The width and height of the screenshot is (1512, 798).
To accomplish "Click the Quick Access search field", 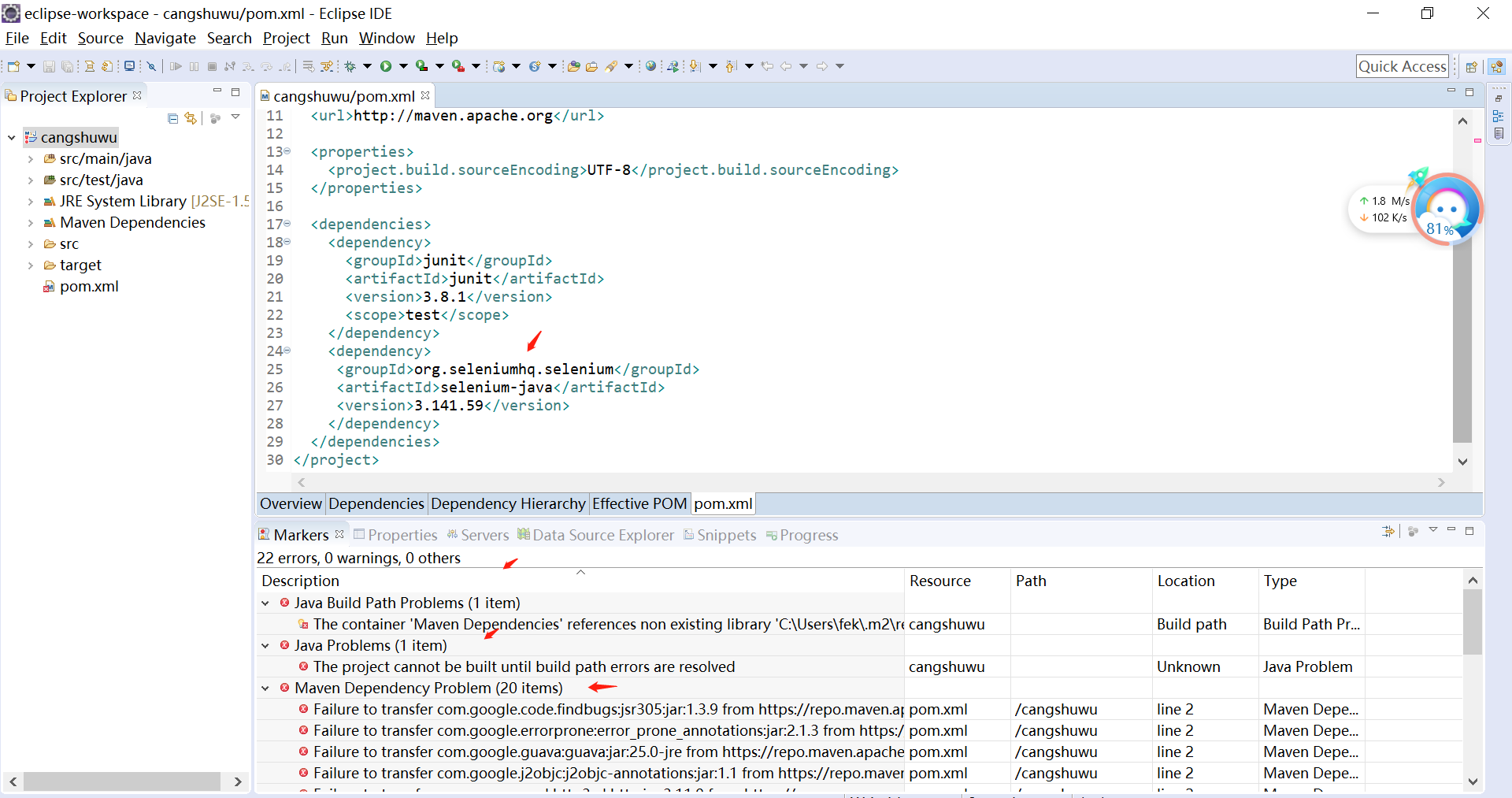I will 1402,67.
